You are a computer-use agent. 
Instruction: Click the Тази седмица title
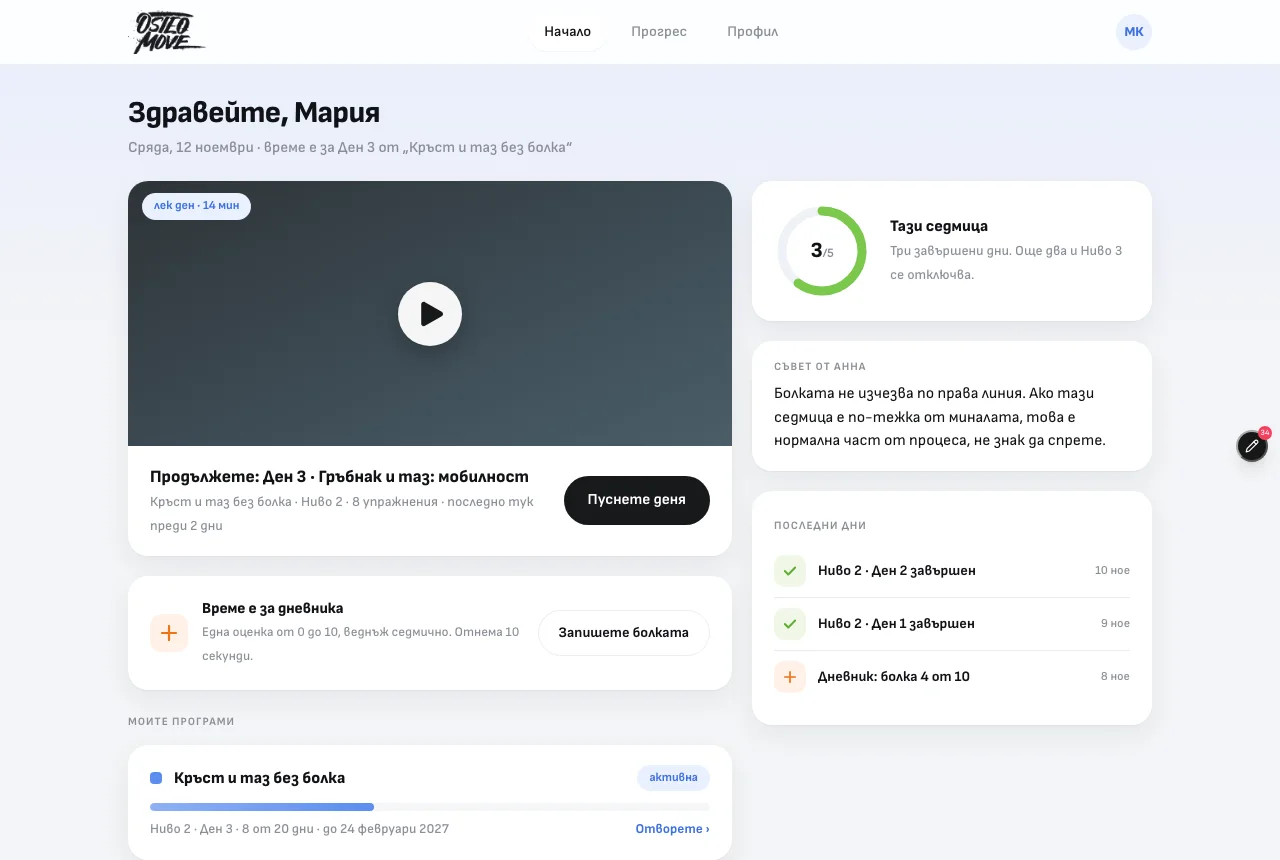pos(939,227)
